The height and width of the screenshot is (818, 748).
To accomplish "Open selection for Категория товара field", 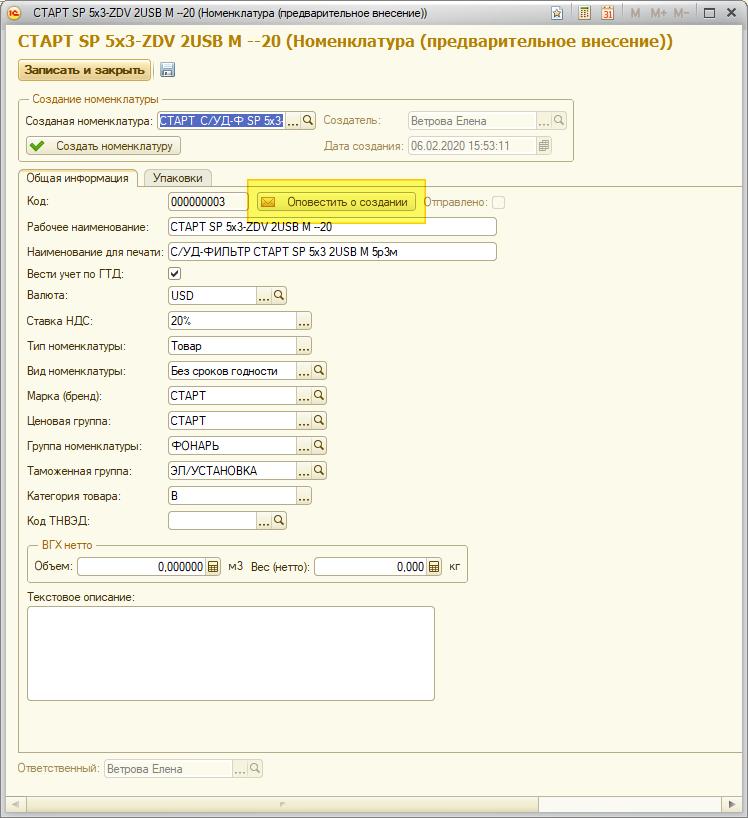I will tap(304, 496).
